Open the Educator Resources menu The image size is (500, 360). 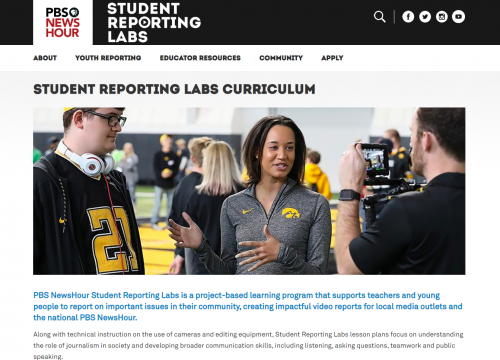pyautogui.click(x=200, y=58)
